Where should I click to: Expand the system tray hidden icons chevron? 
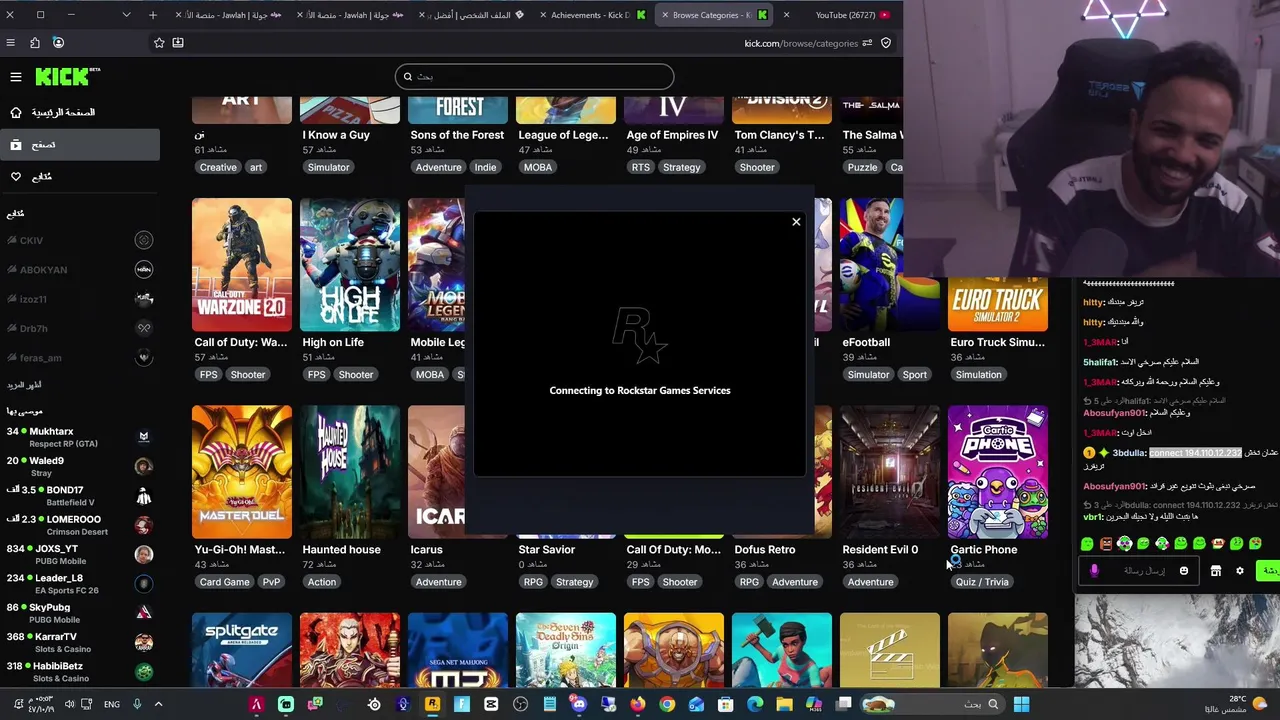click(x=158, y=704)
